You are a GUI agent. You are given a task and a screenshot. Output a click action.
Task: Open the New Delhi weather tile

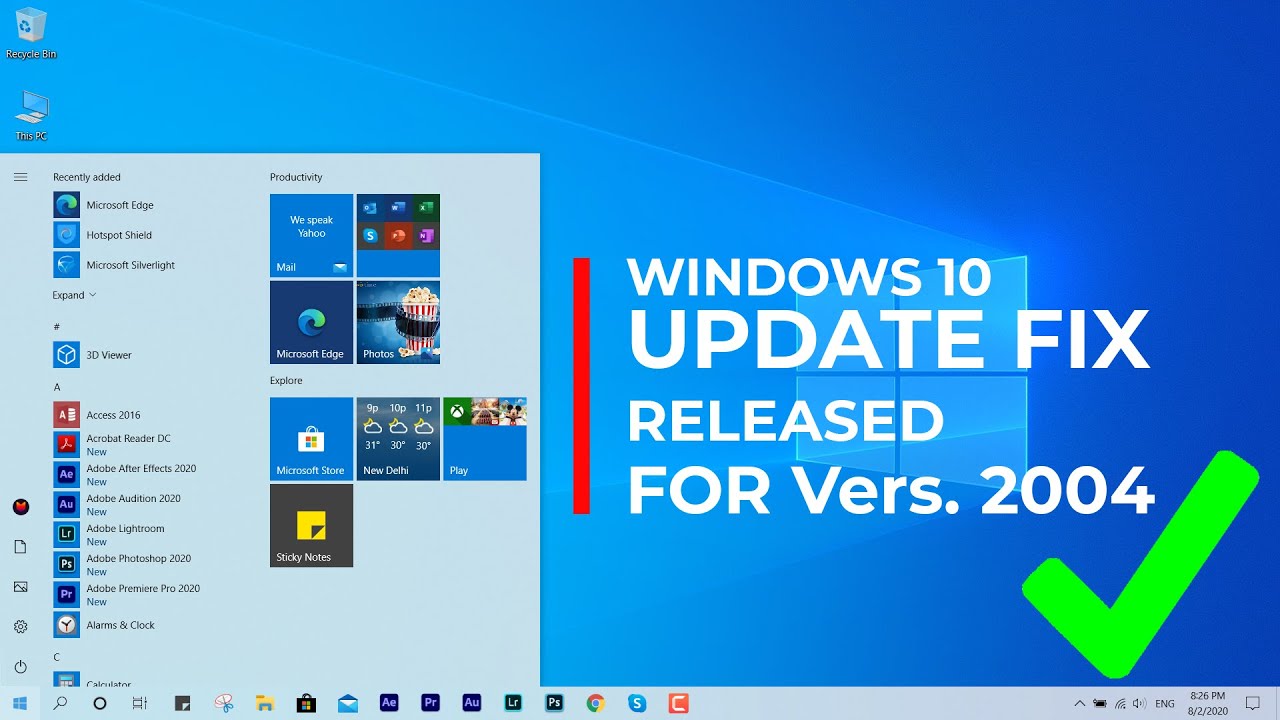[x=398, y=439]
